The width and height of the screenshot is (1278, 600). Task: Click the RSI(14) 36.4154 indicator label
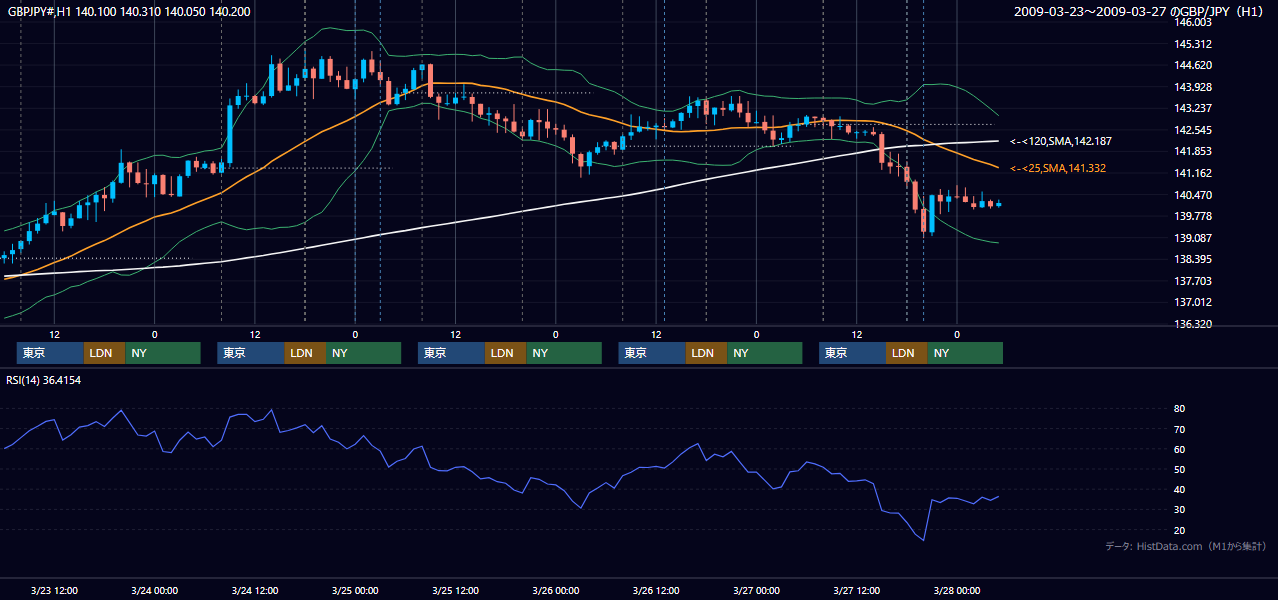coord(43,380)
